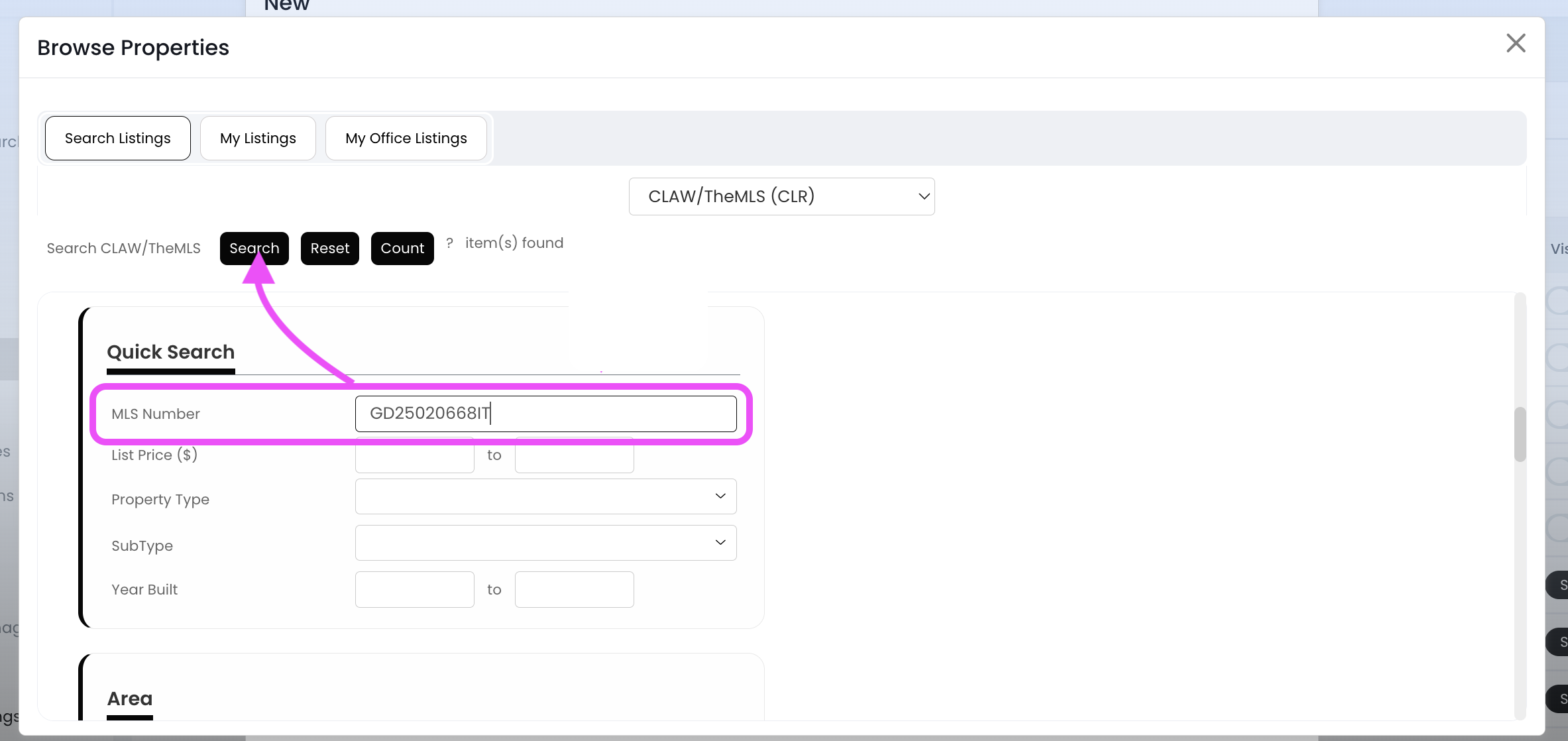Viewport: 1568px width, 741px height.
Task: Select the Quick Search section heading
Action: pos(170,352)
